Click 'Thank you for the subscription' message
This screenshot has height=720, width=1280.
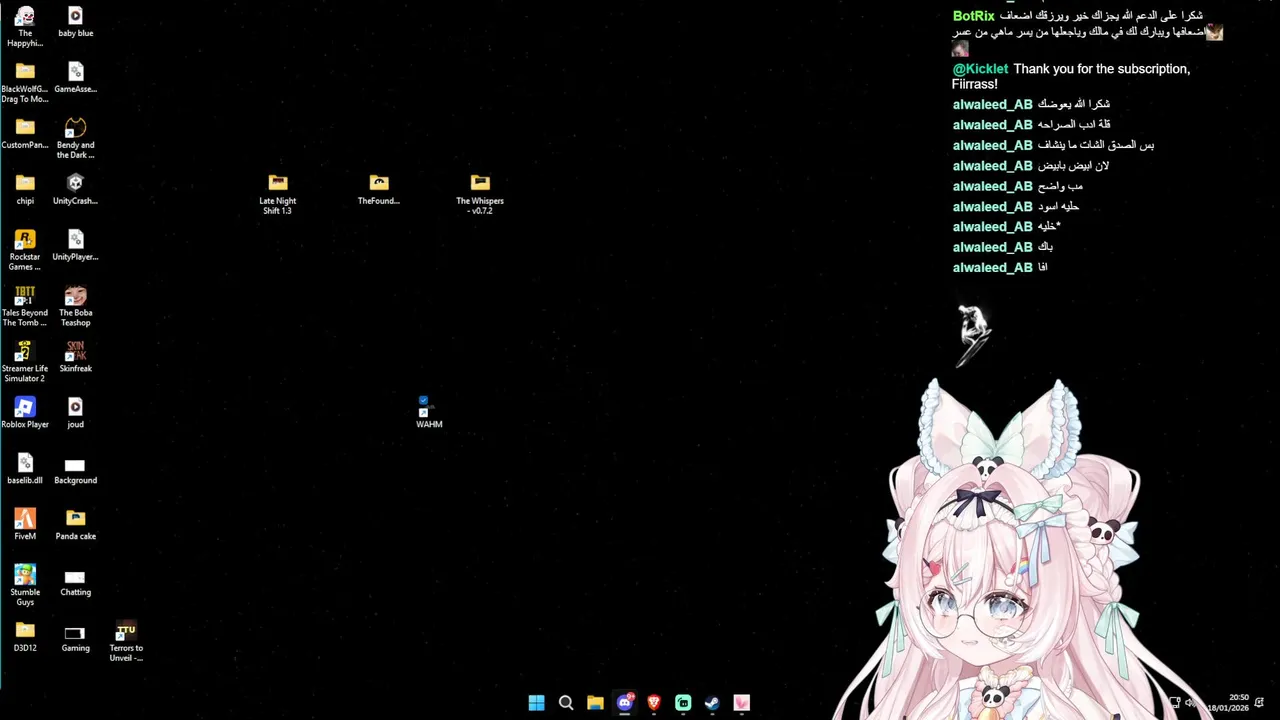1070,76
